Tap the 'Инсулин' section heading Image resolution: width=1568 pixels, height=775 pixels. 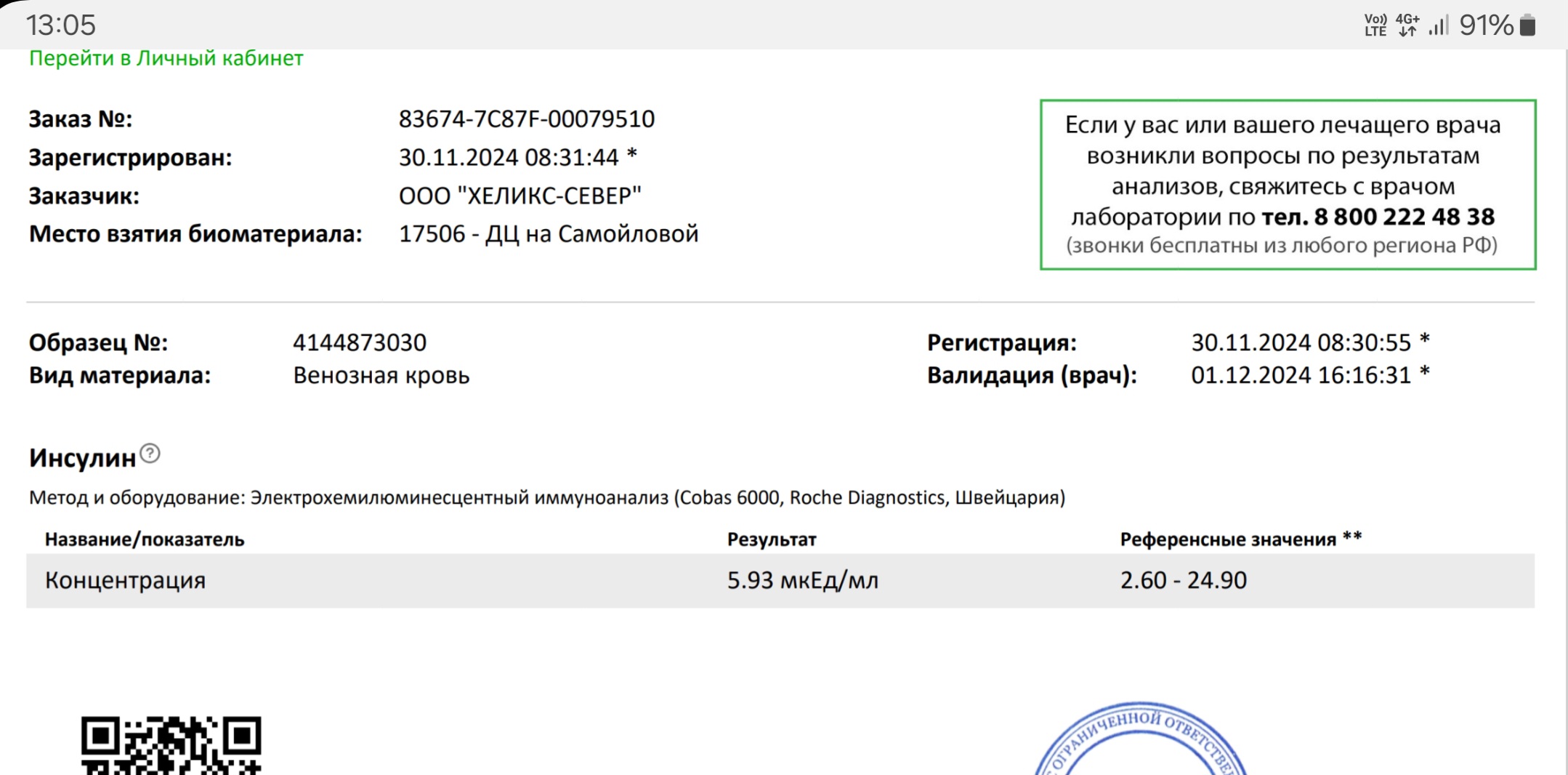tap(82, 458)
